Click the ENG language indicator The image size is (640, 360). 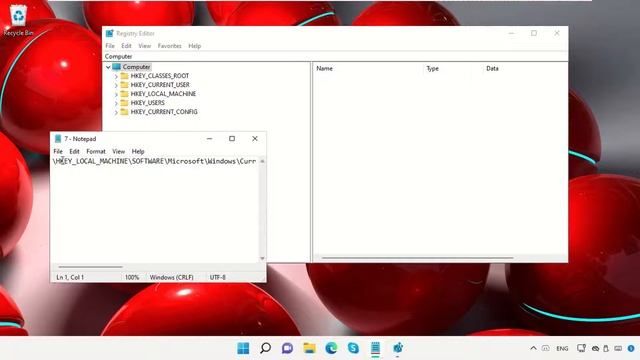click(562, 349)
